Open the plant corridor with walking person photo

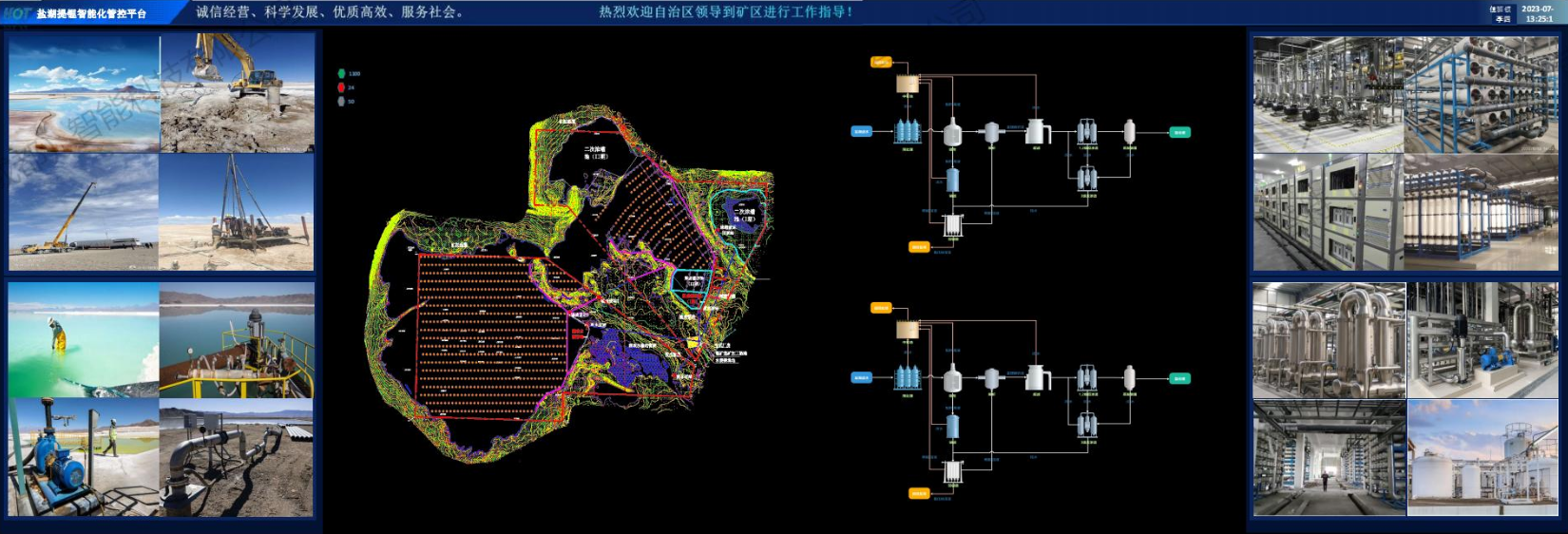[1329, 458]
